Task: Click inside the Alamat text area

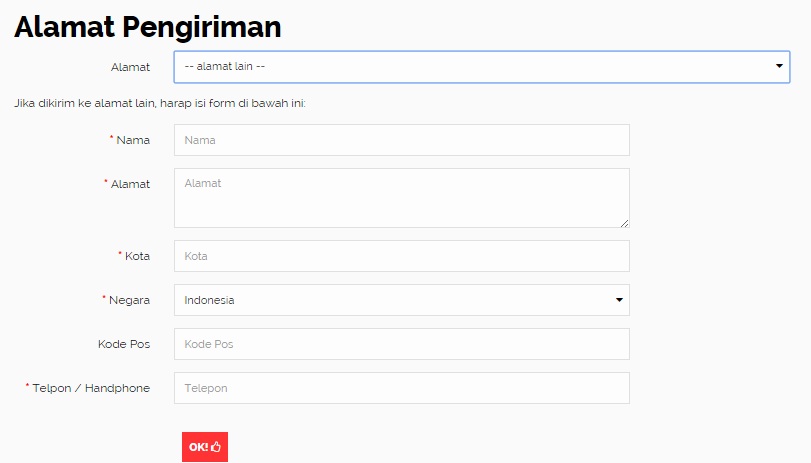Action: 401,198
